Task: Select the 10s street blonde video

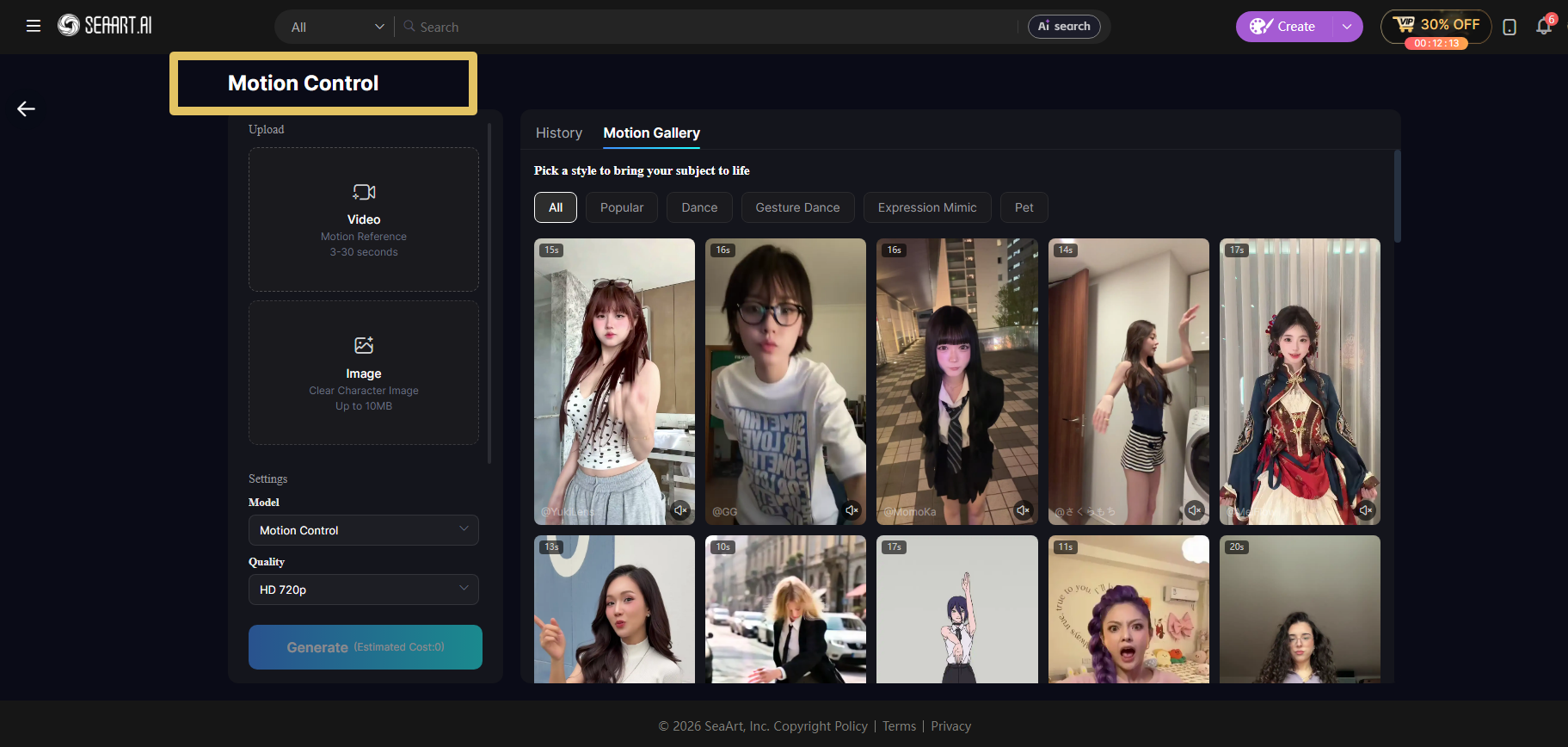Action: pos(785,609)
